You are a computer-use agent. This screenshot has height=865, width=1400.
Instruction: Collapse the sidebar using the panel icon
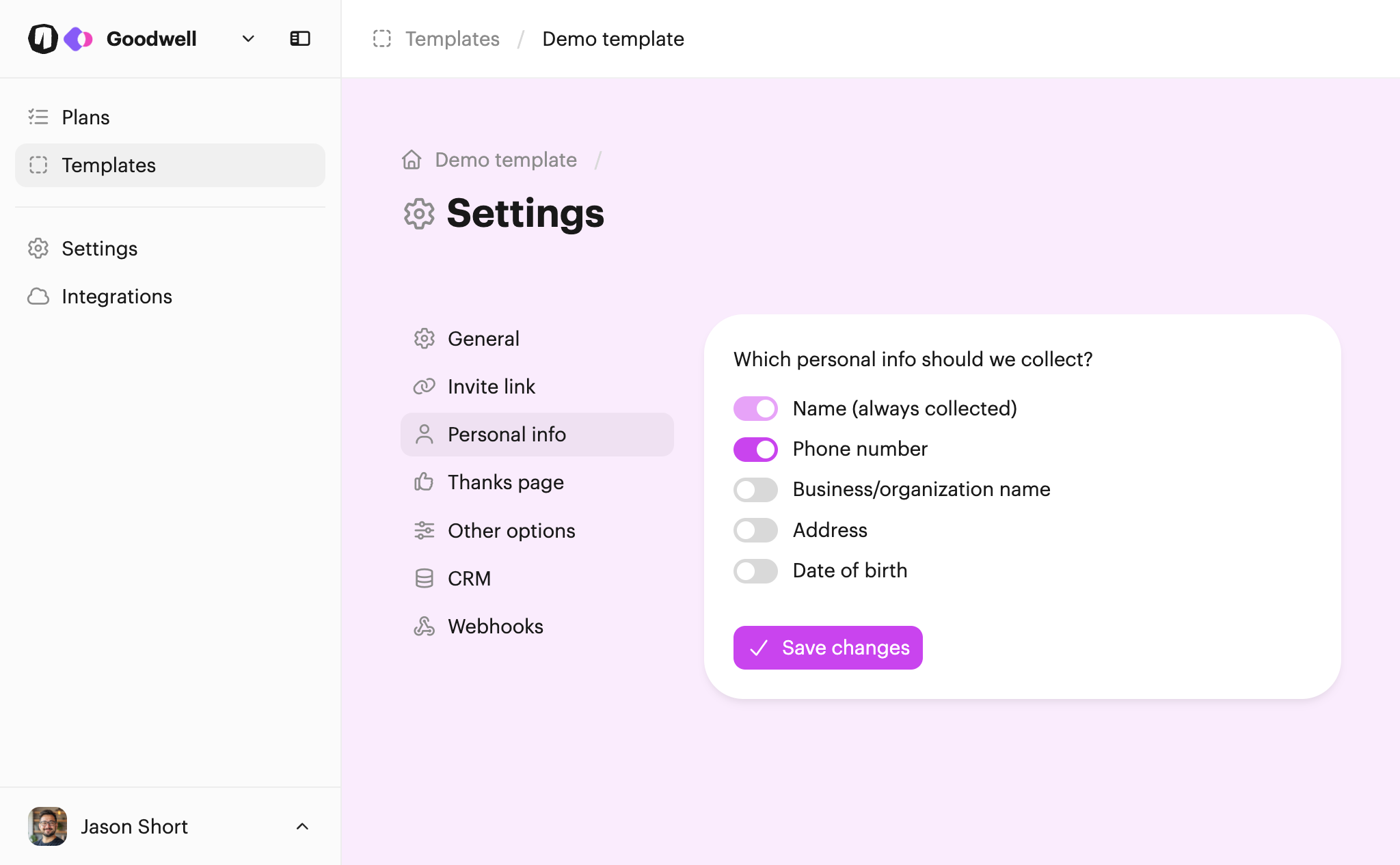[300, 39]
